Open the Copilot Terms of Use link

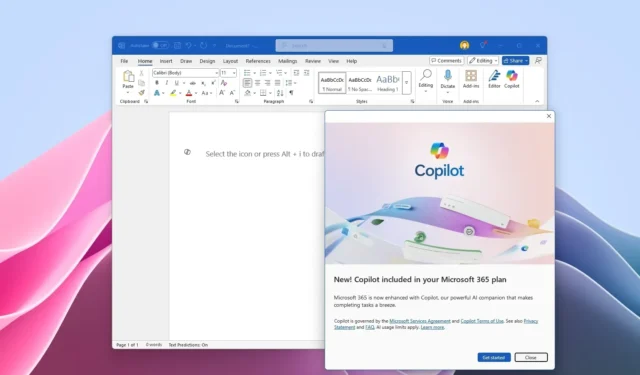pyautogui.click(x=482, y=321)
